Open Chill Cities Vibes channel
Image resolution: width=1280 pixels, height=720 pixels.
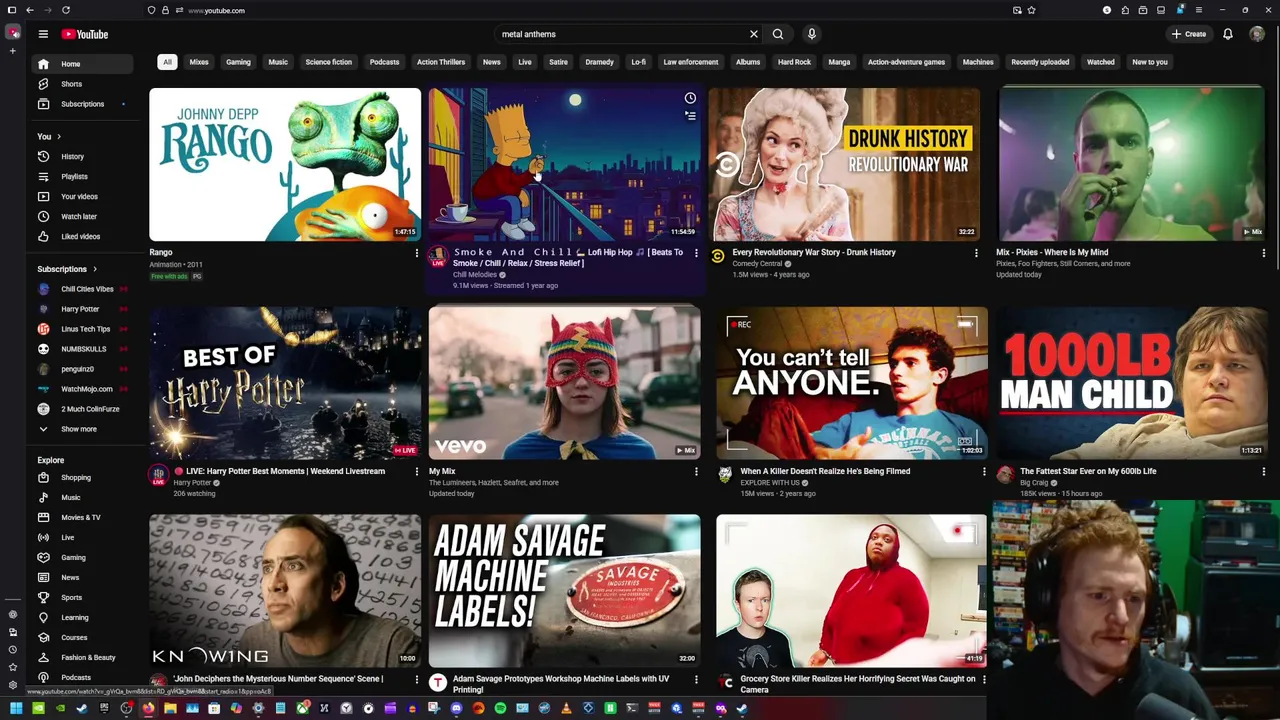pos(82,289)
